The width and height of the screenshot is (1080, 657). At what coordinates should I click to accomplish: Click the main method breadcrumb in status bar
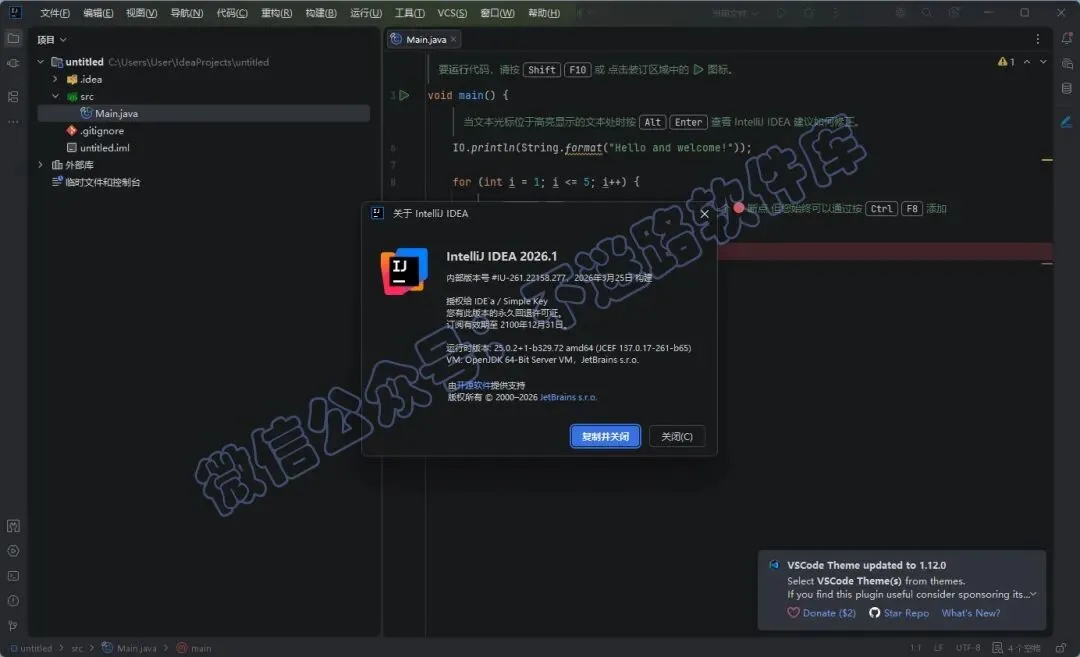point(194,648)
